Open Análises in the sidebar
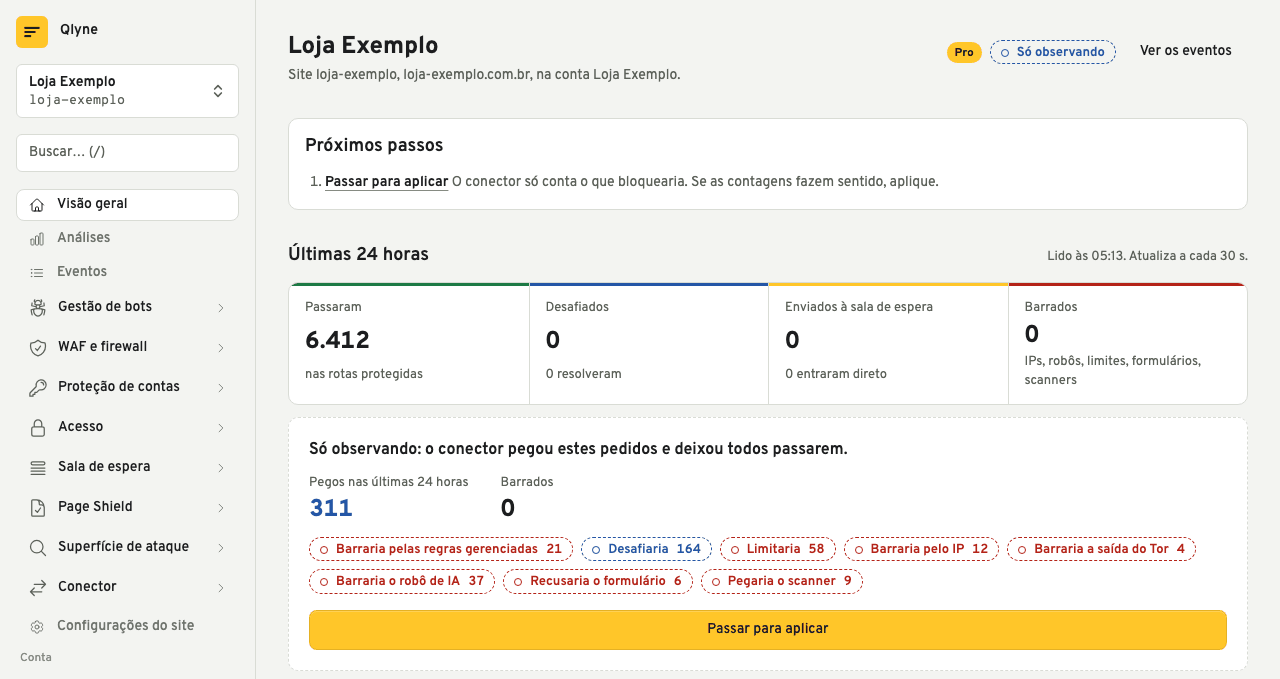Image resolution: width=1280 pixels, height=679 pixels. tap(127, 238)
